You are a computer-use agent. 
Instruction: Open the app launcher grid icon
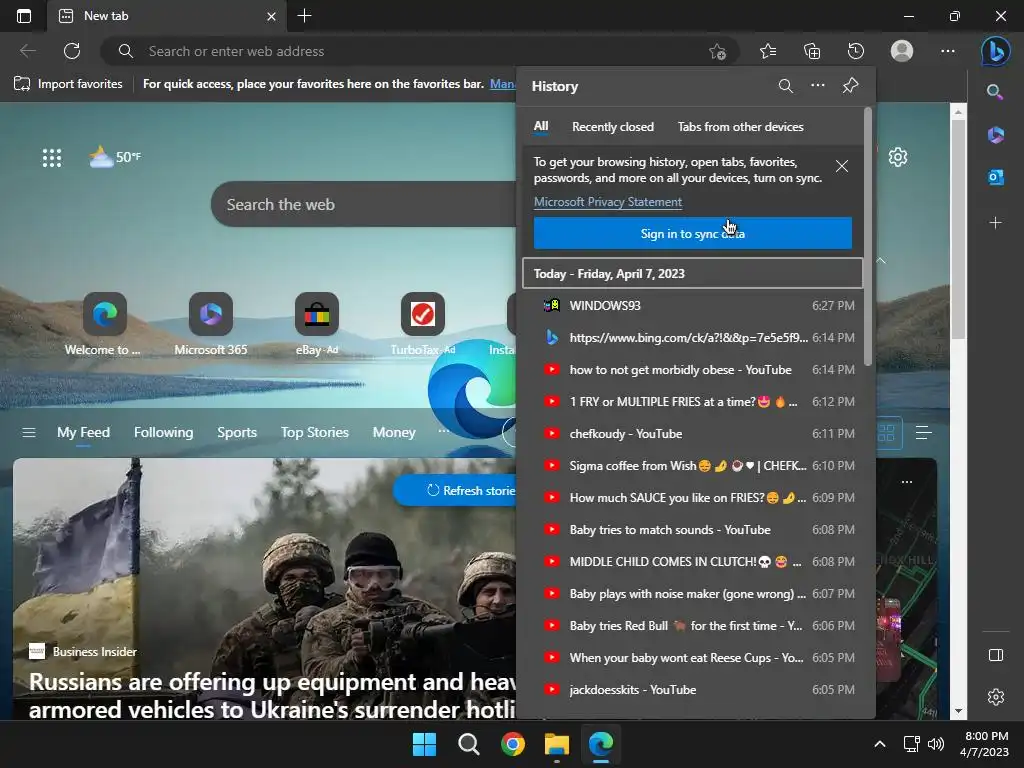tap(52, 157)
